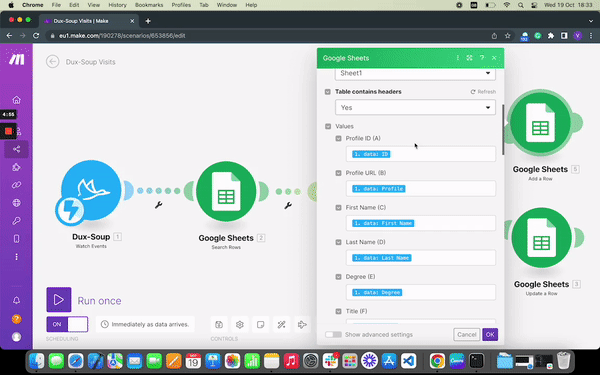Open Chrome tab search chevron
This screenshot has width=600, height=375.
[x=590, y=21]
